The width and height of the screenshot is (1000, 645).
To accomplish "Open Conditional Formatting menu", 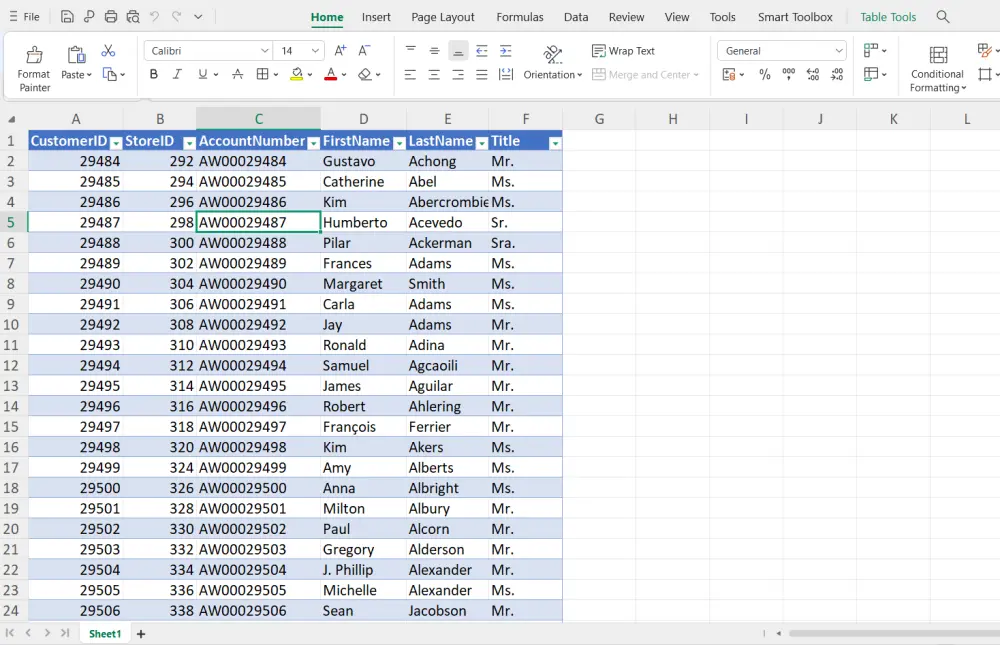I will click(938, 70).
